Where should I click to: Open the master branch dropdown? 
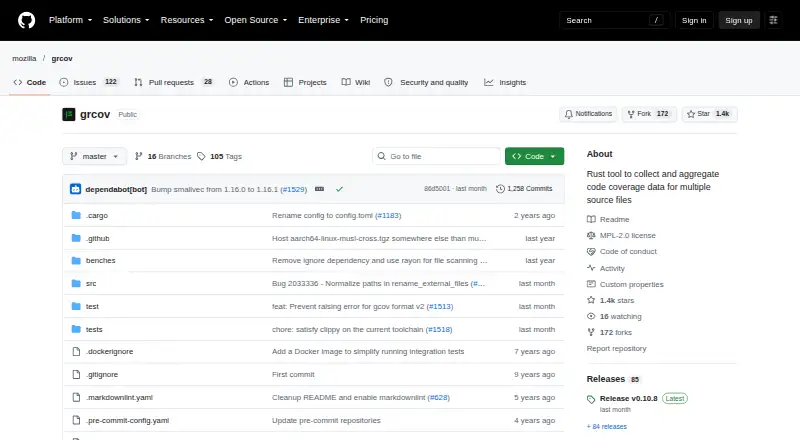[94, 156]
